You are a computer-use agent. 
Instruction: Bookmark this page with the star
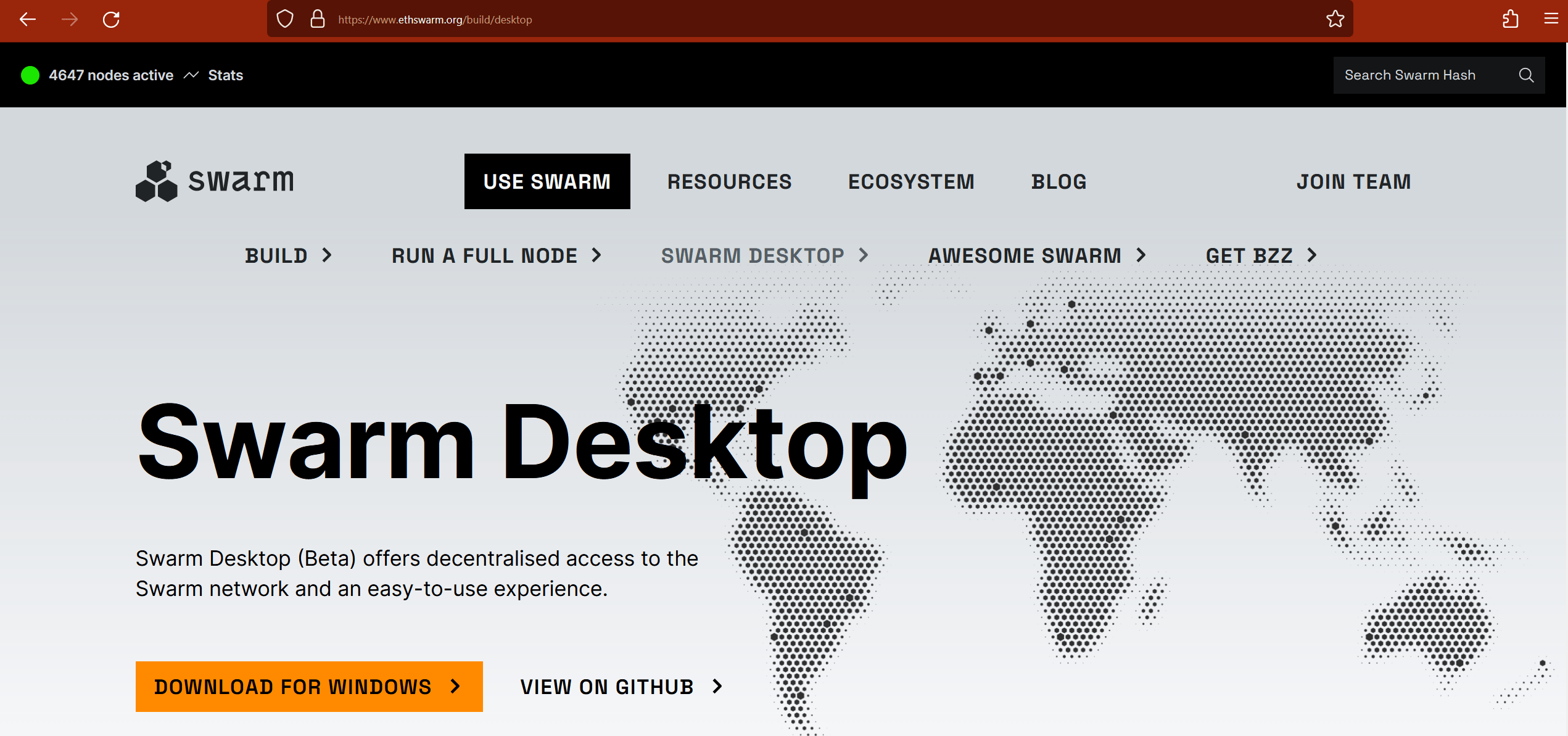click(1335, 19)
